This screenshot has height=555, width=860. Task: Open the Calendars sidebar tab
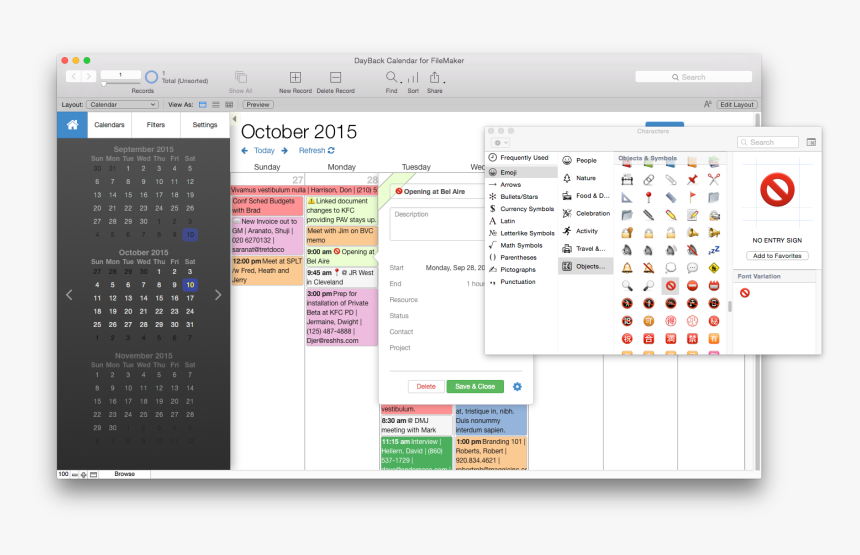109,125
